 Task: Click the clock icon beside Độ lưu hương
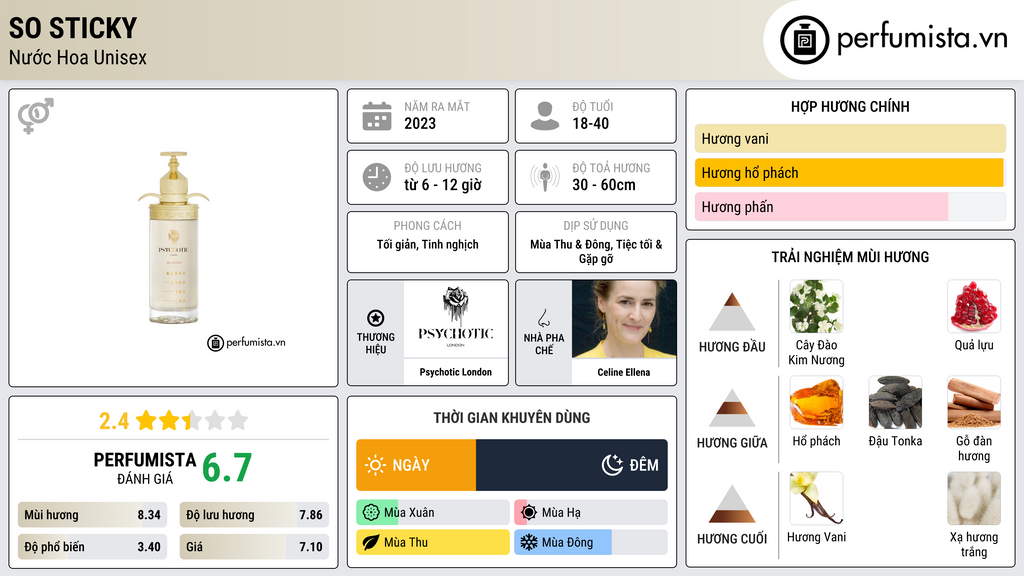(x=377, y=177)
